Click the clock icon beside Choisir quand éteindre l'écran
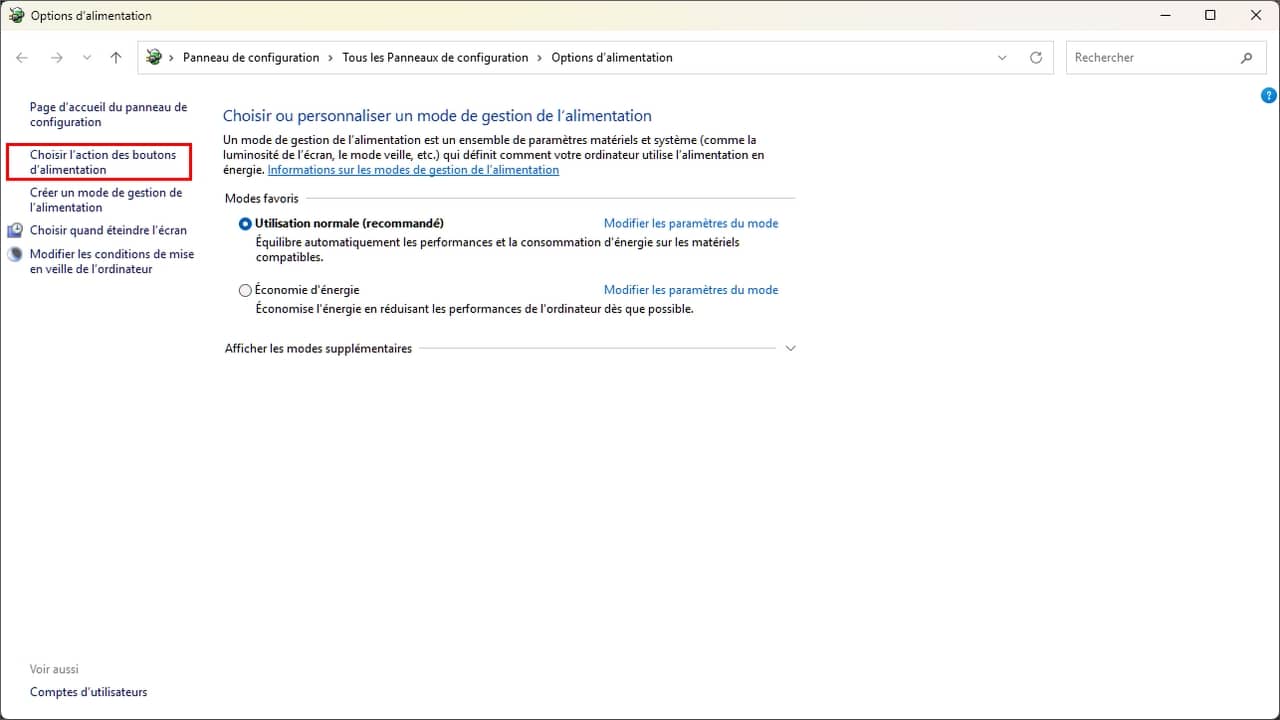 pyautogui.click(x=15, y=230)
